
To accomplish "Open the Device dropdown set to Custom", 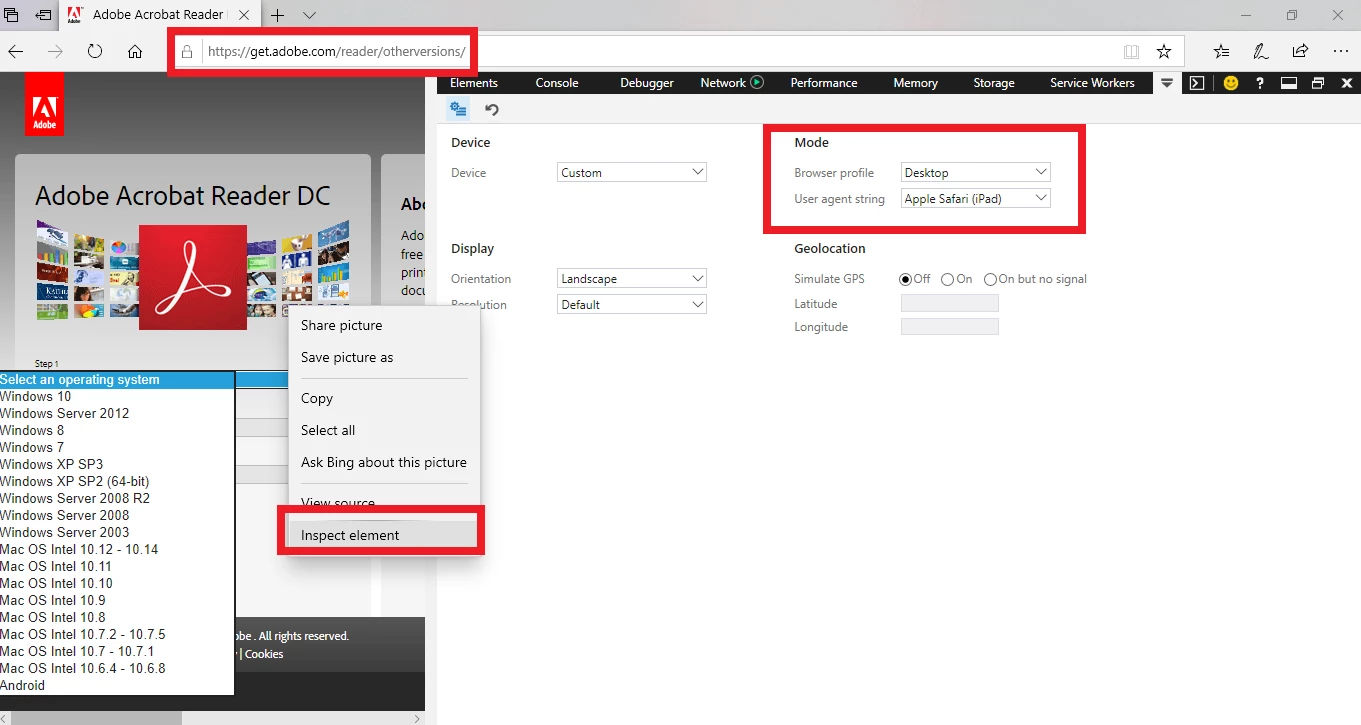I will [x=632, y=173].
